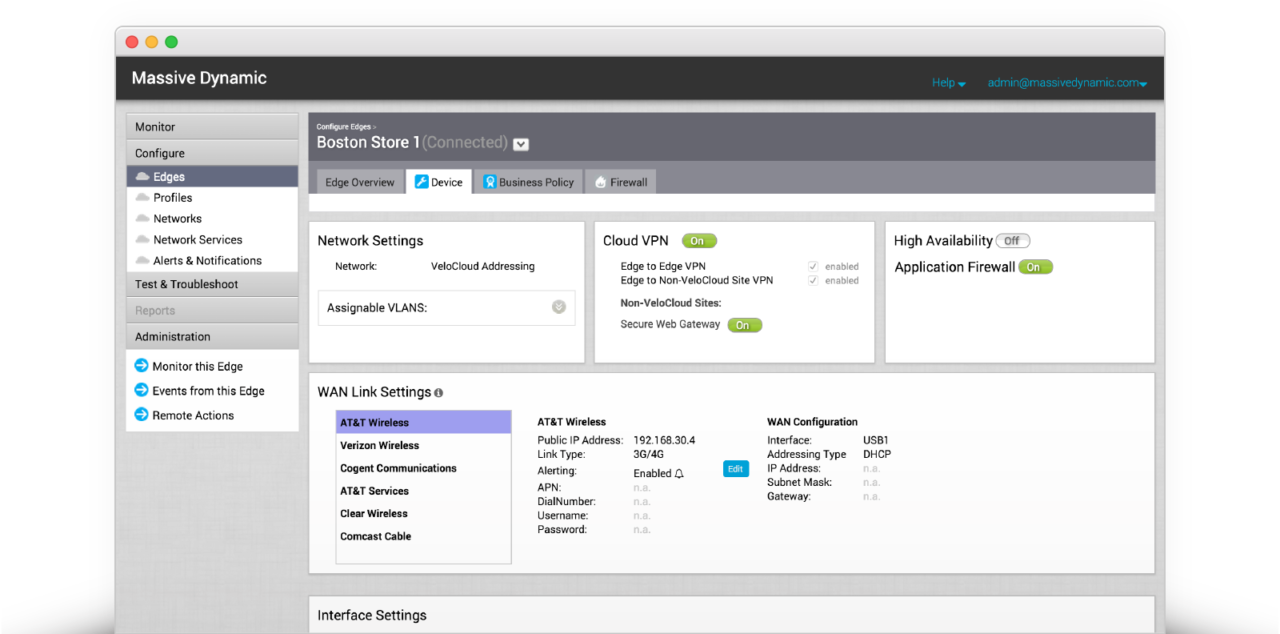Click the arrow icon for Monitor this Edge
This screenshot has width=1280, height=634.
tap(142, 366)
